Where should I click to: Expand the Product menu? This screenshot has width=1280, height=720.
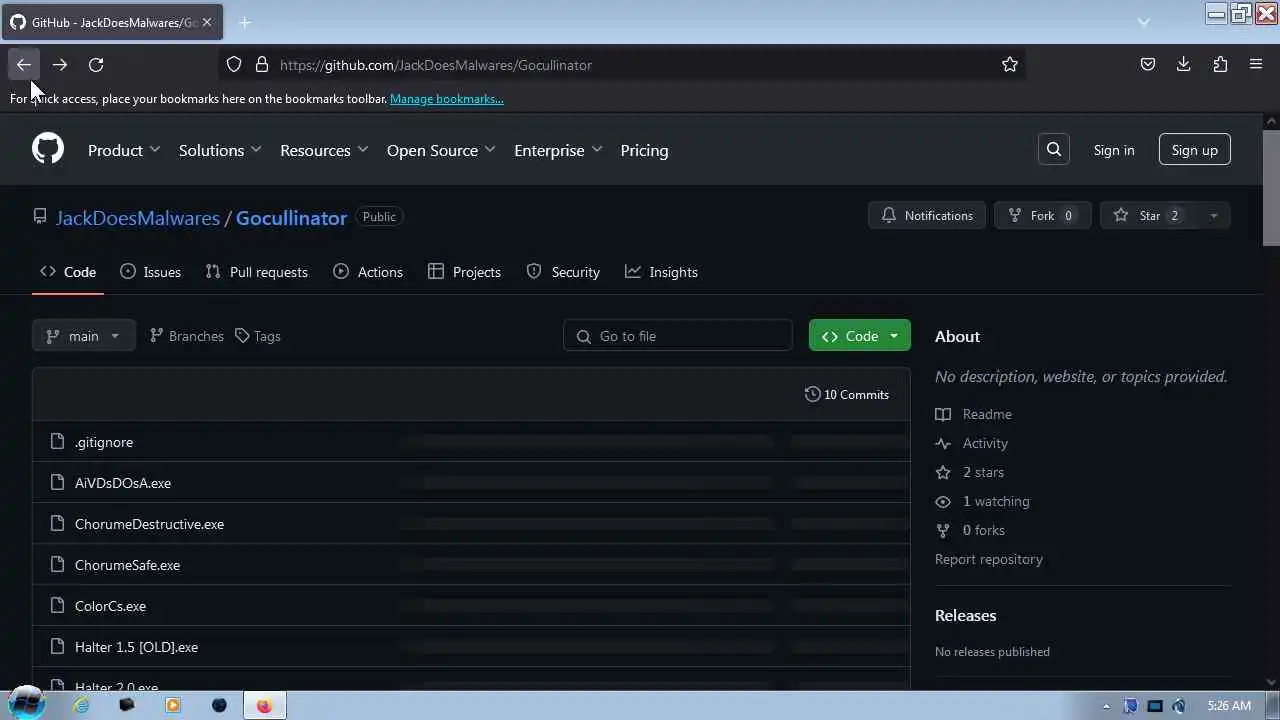click(124, 150)
